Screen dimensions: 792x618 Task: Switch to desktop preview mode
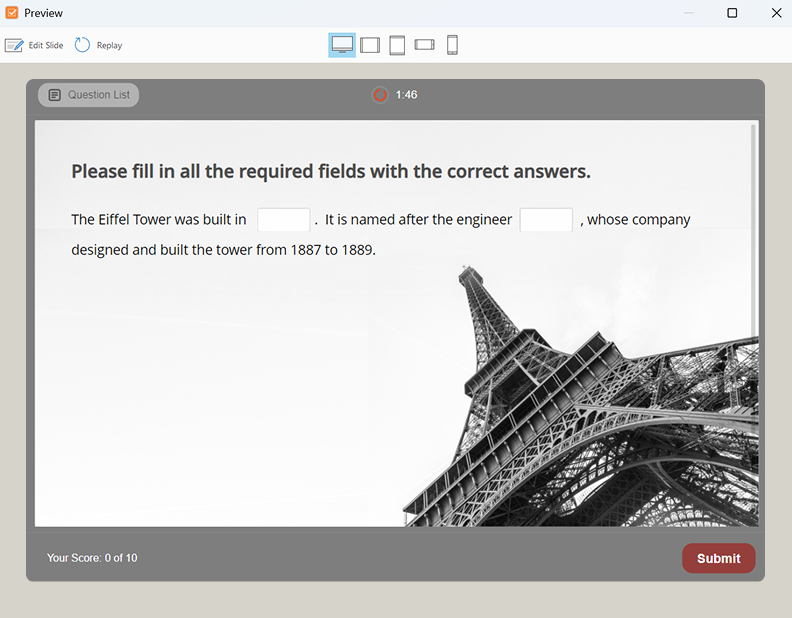click(x=342, y=45)
